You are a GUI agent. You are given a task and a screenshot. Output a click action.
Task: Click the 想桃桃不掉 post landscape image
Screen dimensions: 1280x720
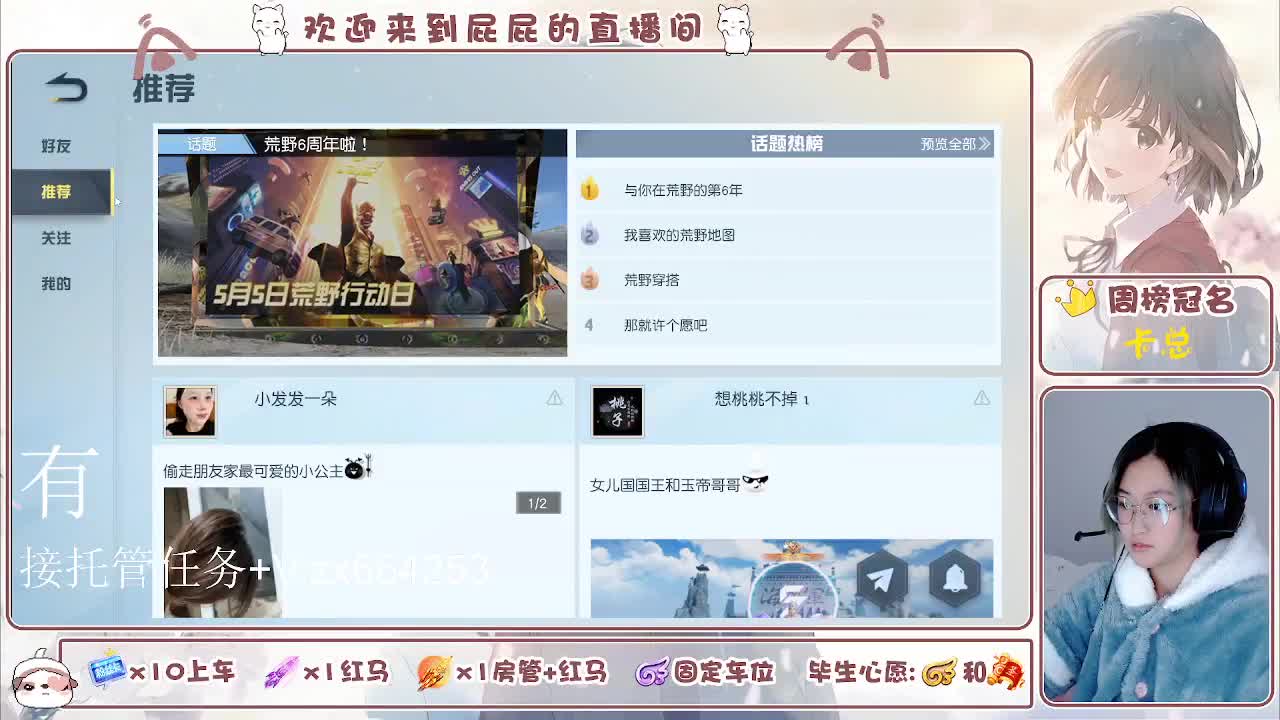tap(792, 579)
